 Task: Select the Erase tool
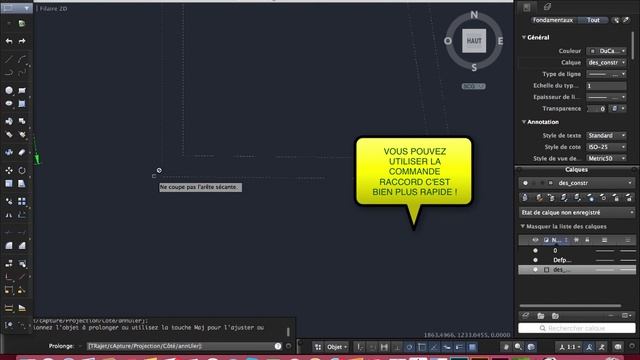pyautogui.click(x=22, y=152)
